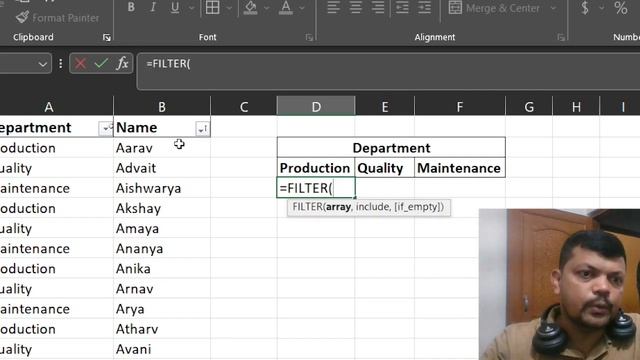Select cell with name Atharv
This screenshot has width=640, height=360.
(162, 329)
